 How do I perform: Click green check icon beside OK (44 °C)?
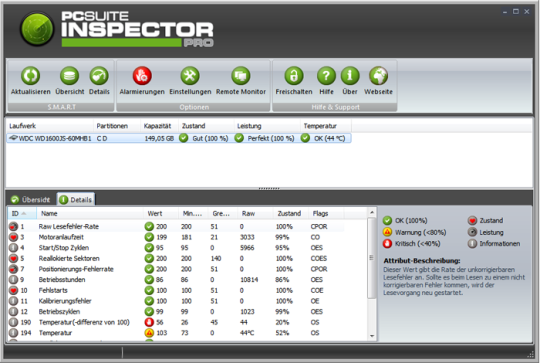(x=305, y=138)
